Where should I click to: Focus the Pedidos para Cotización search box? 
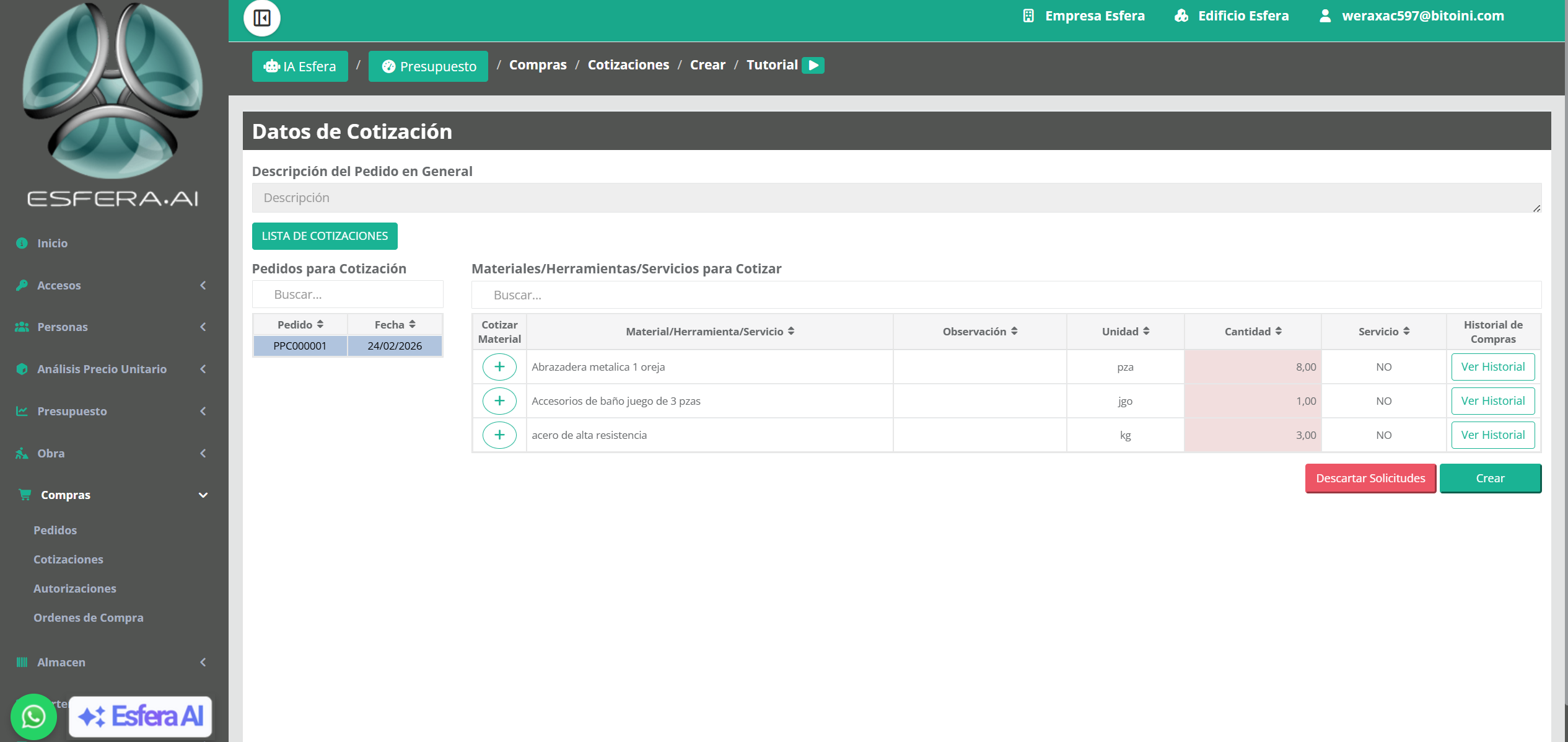(x=348, y=294)
